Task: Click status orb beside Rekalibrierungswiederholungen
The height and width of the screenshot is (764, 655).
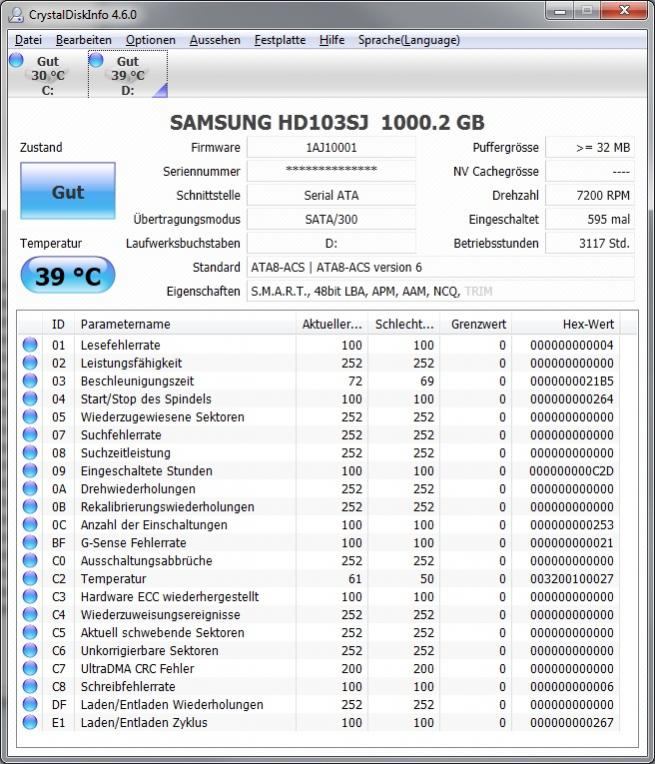Action: coord(30,507)
